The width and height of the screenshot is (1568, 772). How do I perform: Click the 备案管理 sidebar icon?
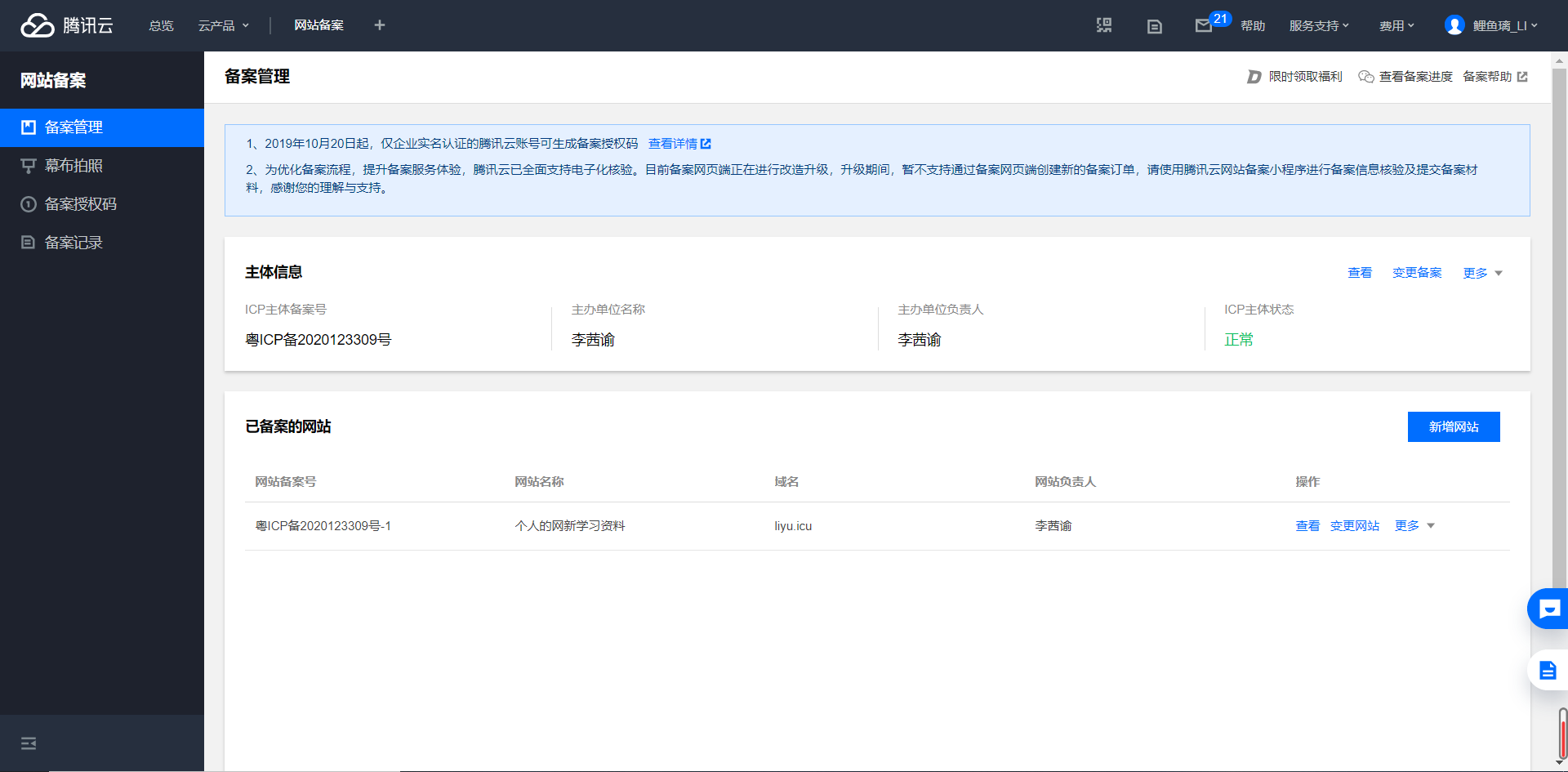[29, 127]
